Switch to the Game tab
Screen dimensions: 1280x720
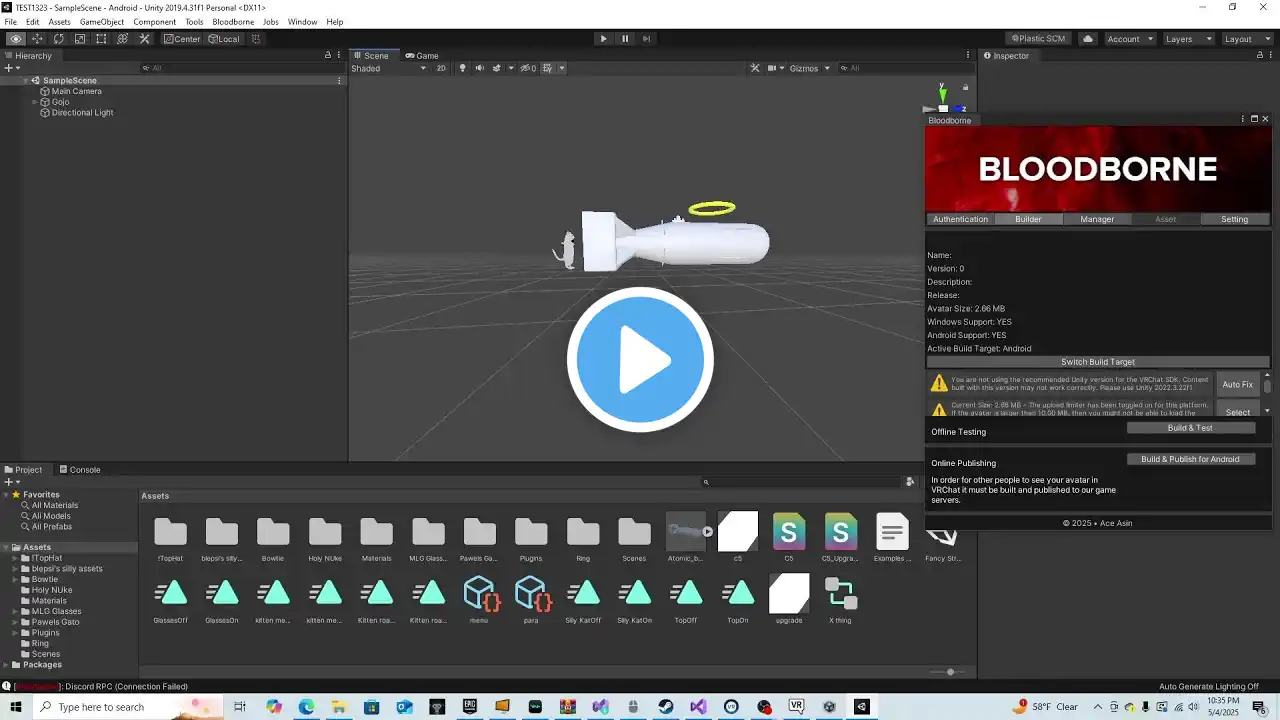[422, 55]
